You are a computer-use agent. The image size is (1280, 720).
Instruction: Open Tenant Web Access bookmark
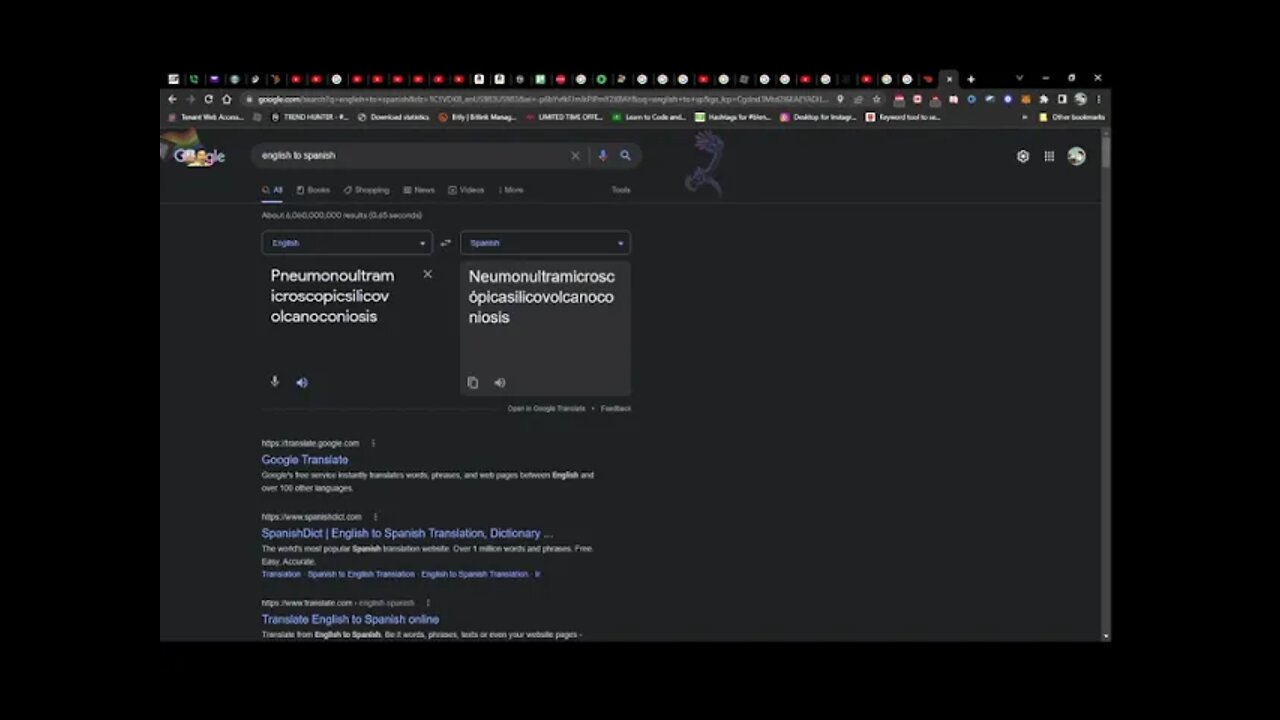click(206, 117)
